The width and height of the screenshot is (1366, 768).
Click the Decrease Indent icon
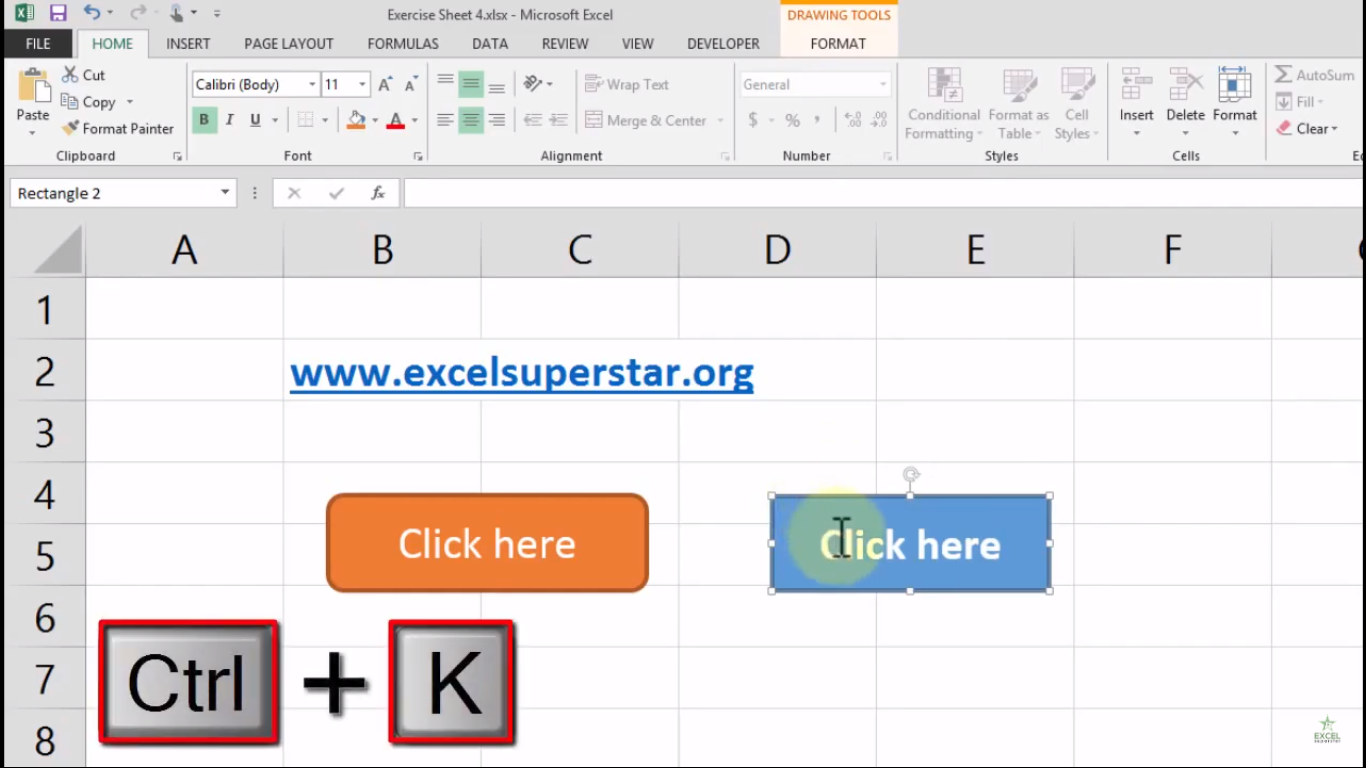[x=533, y=120]
